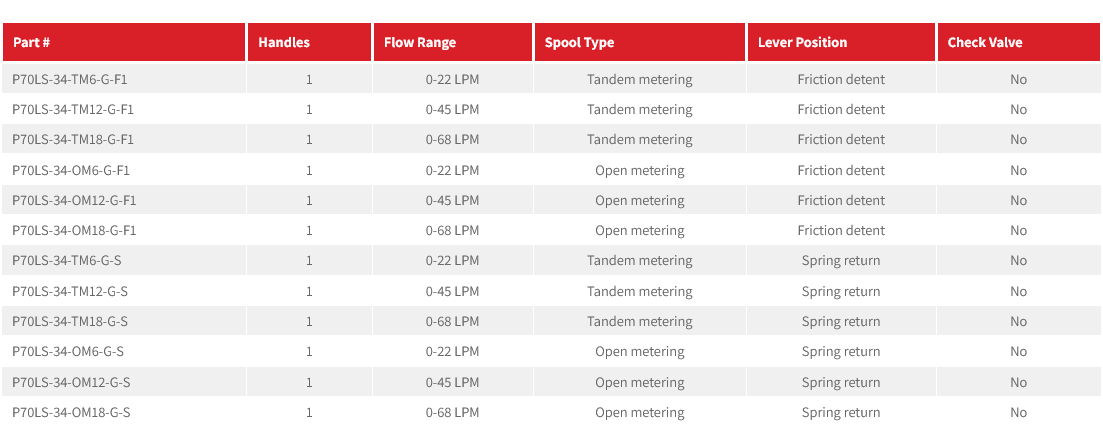Click 0-68 LPM in the P70LS-34-OM18-G-S row
The image size is (1103, 437).
click(452, 412)
